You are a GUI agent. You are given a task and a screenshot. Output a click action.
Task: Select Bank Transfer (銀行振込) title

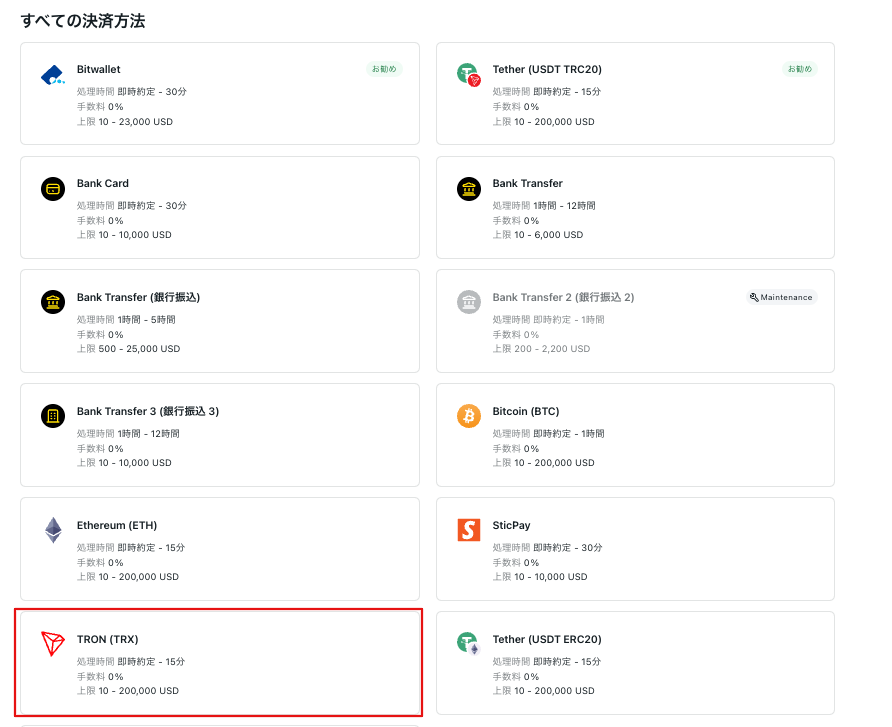[138, 298]
